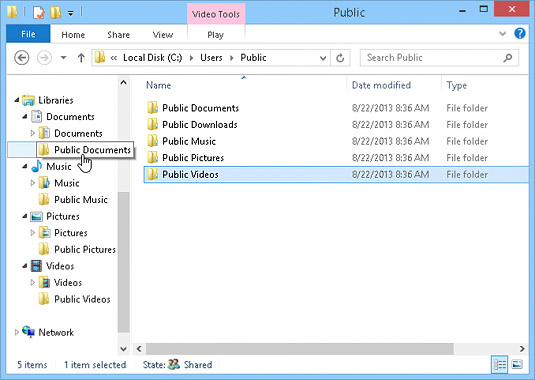
Task: Expand the Videos subfolder node
Action: pyautogui.click(x=33, y=282)
